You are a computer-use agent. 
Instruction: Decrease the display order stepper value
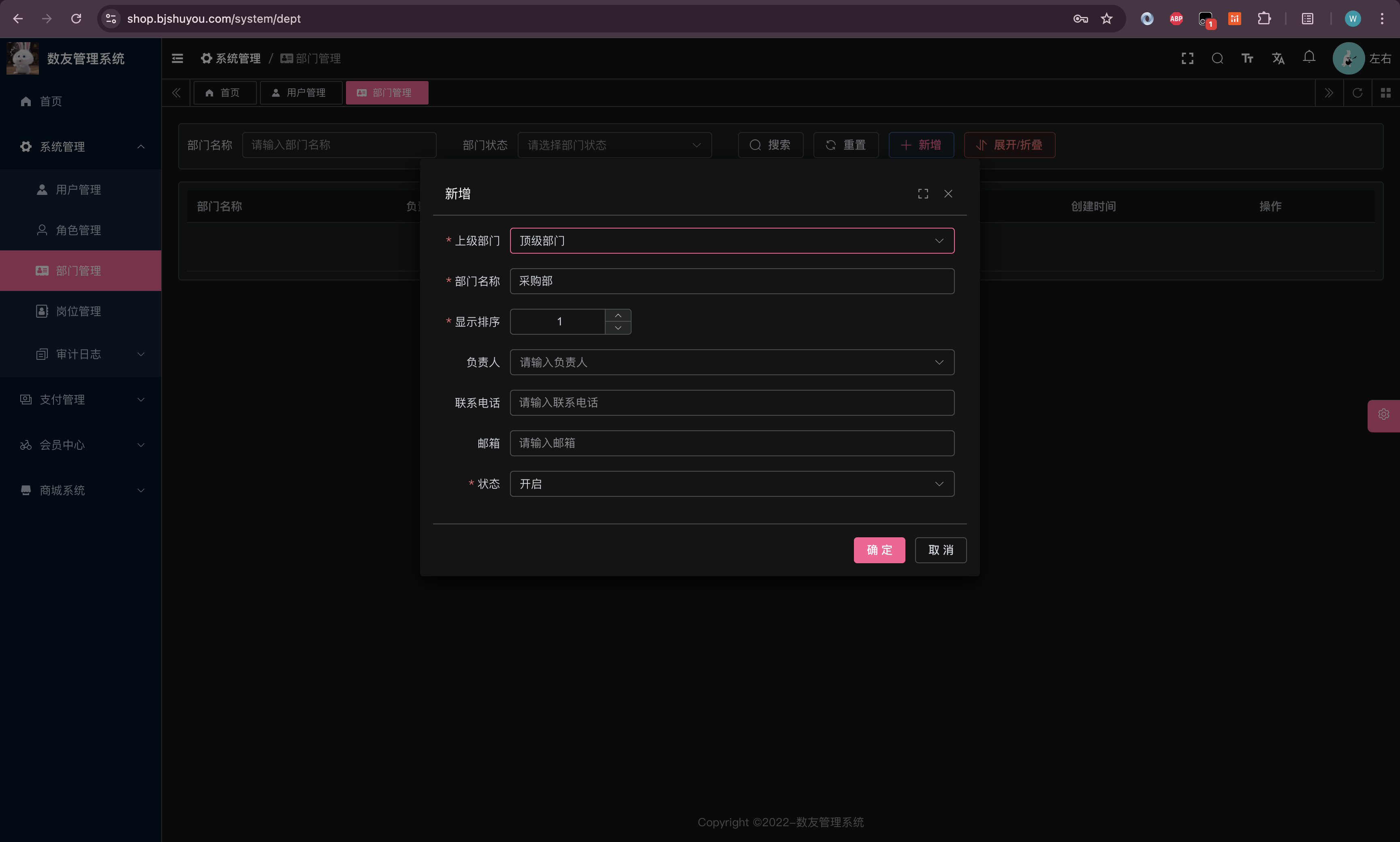[x=618, y=328]
